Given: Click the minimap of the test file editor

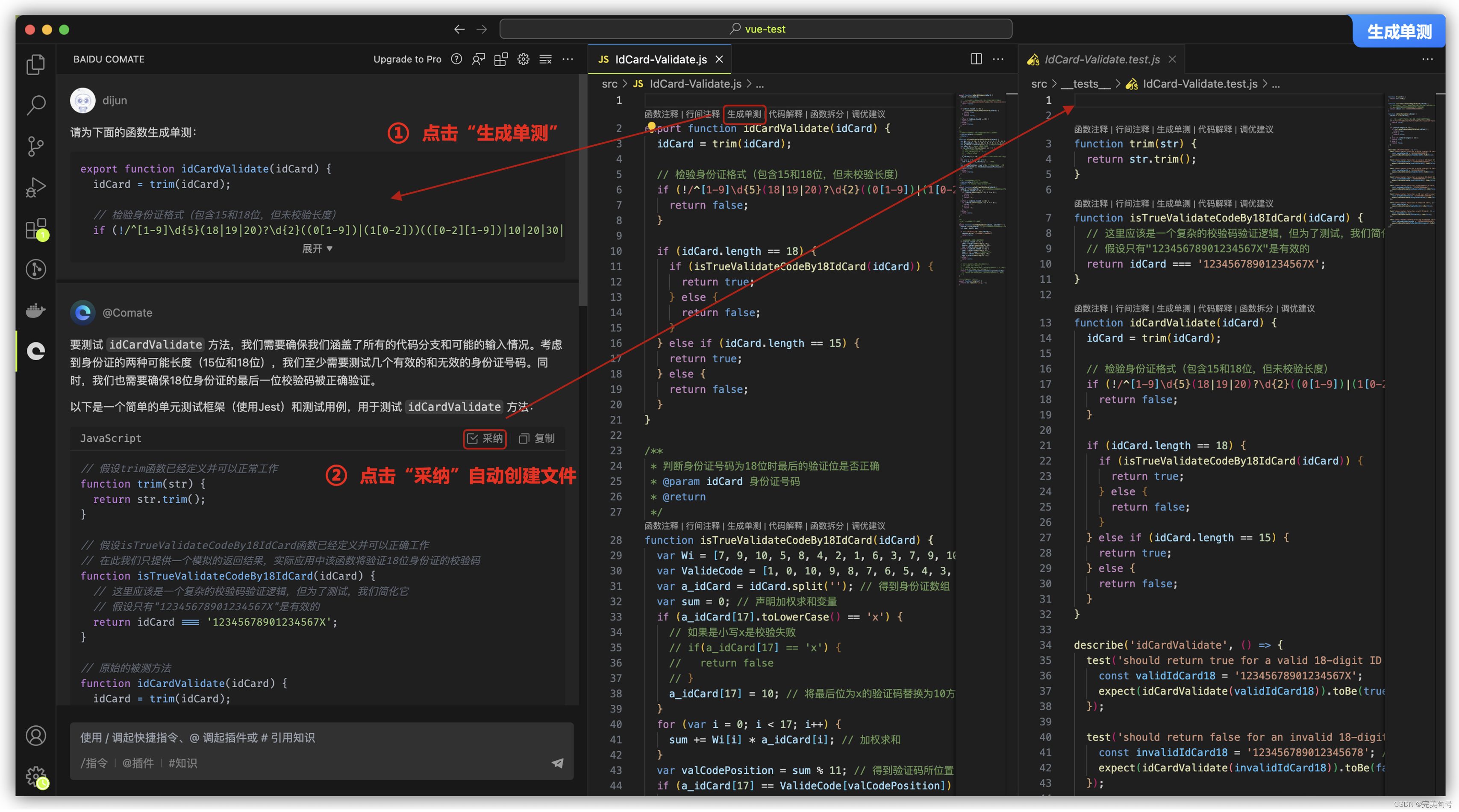Looking at the screenshot, I should pos(1412,162).
